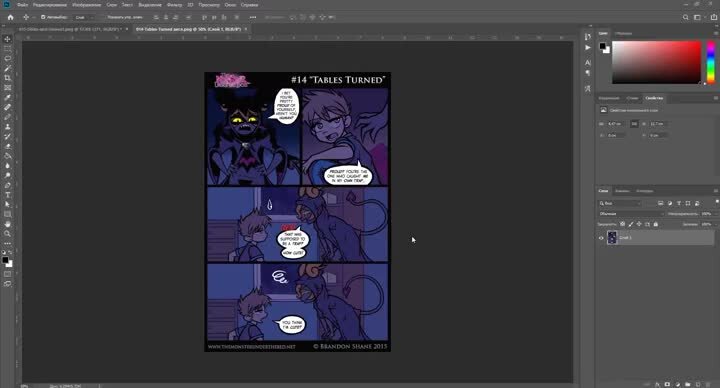Select the Eyedropper tool
Image resolution: width=720 pixels, height=388 pixels.
[x=7, y=97]
